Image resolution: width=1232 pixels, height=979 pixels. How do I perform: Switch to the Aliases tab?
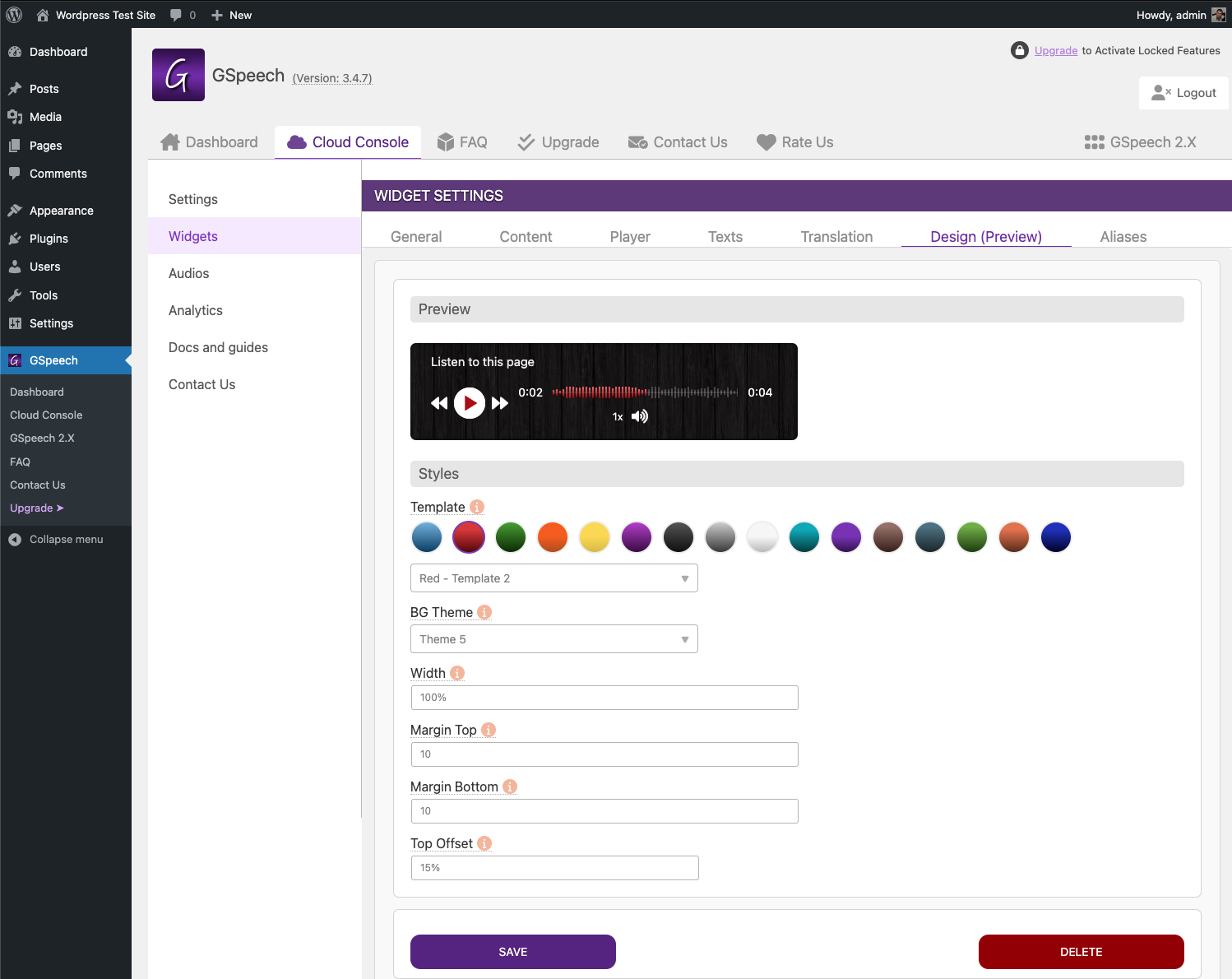click(x=1123, y=237)
